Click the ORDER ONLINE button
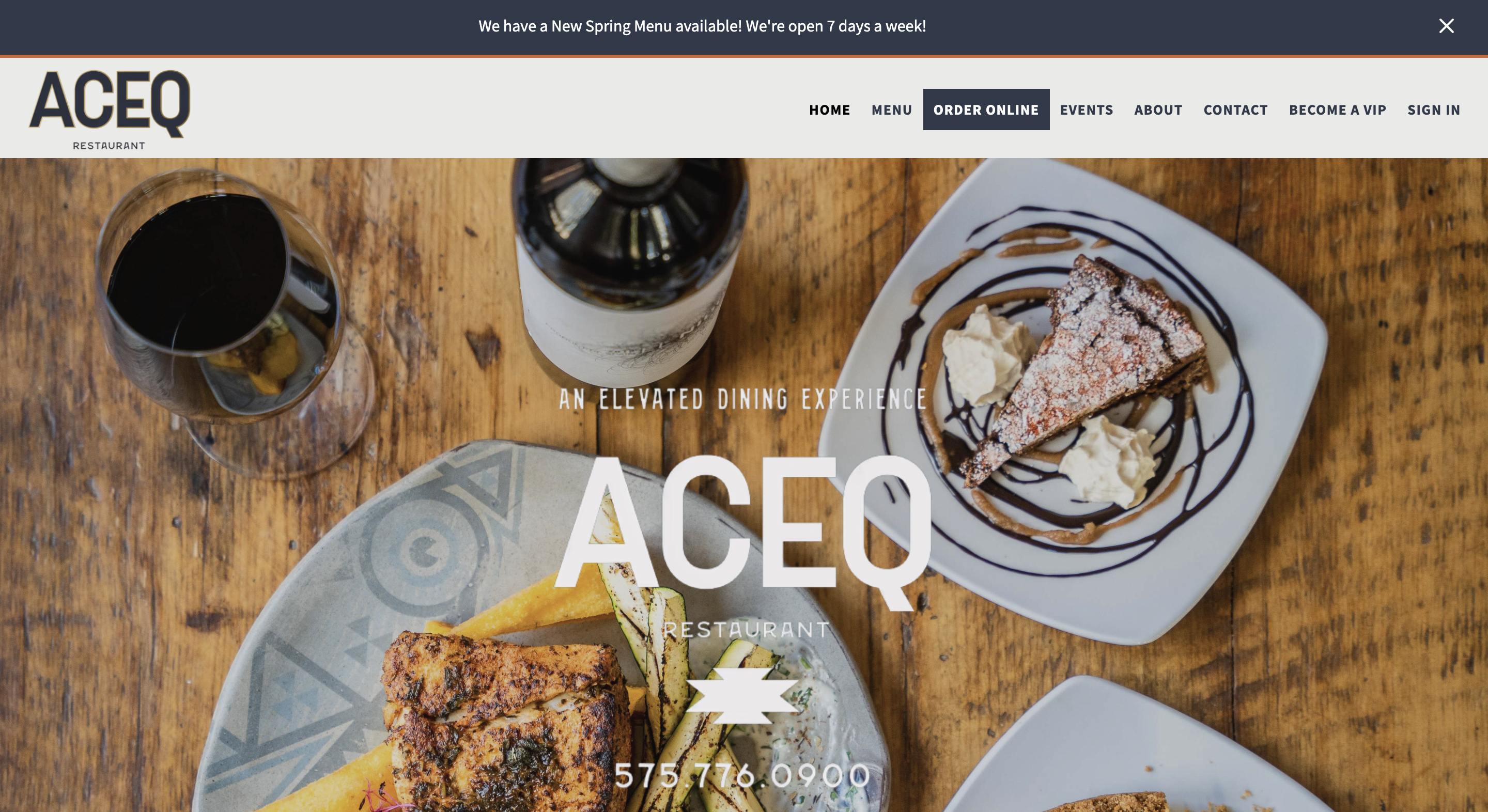 (x=986, y=110)
